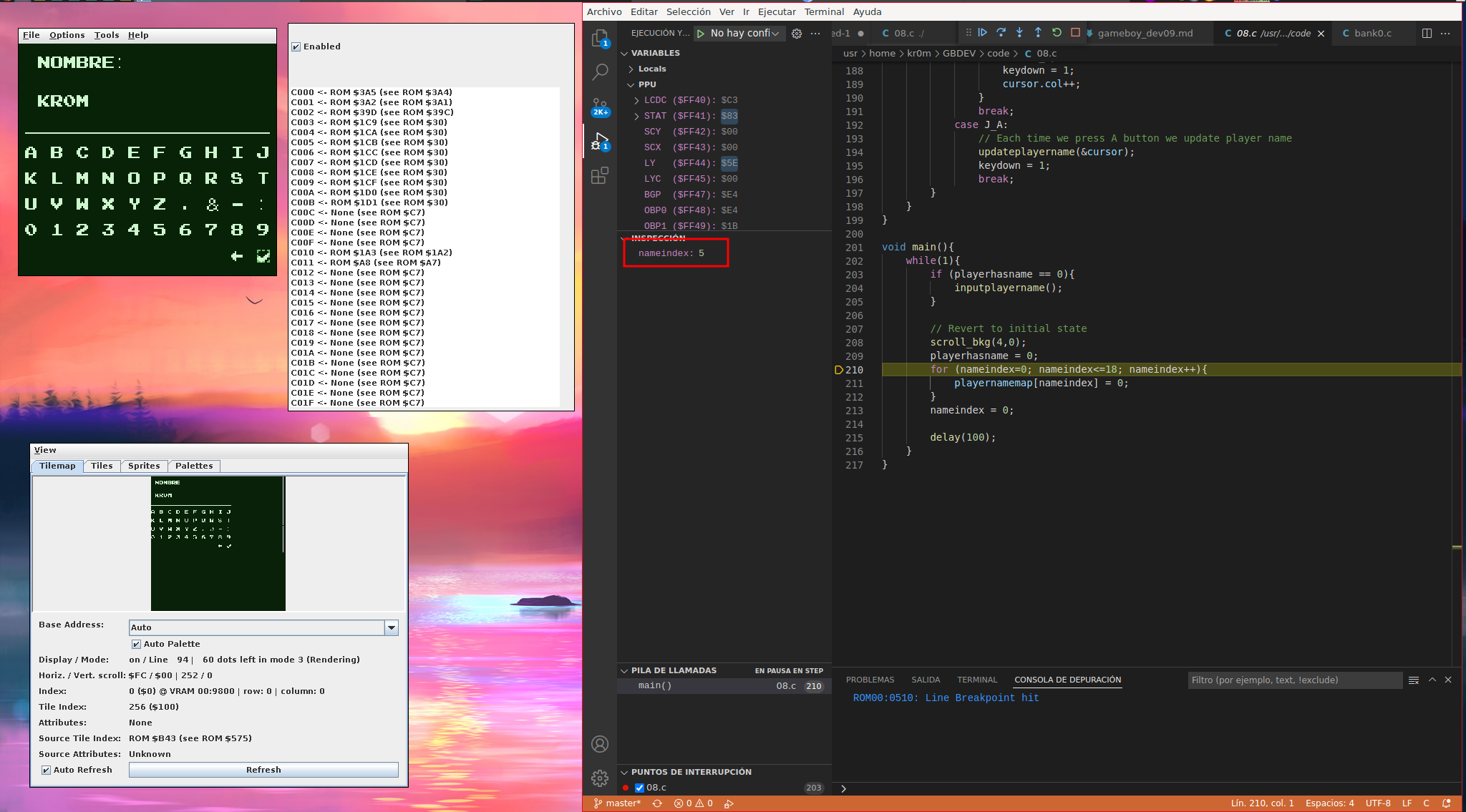Expand the LCDC register entry
Viewport: 1466px width, 812px height.
(636, 100)
